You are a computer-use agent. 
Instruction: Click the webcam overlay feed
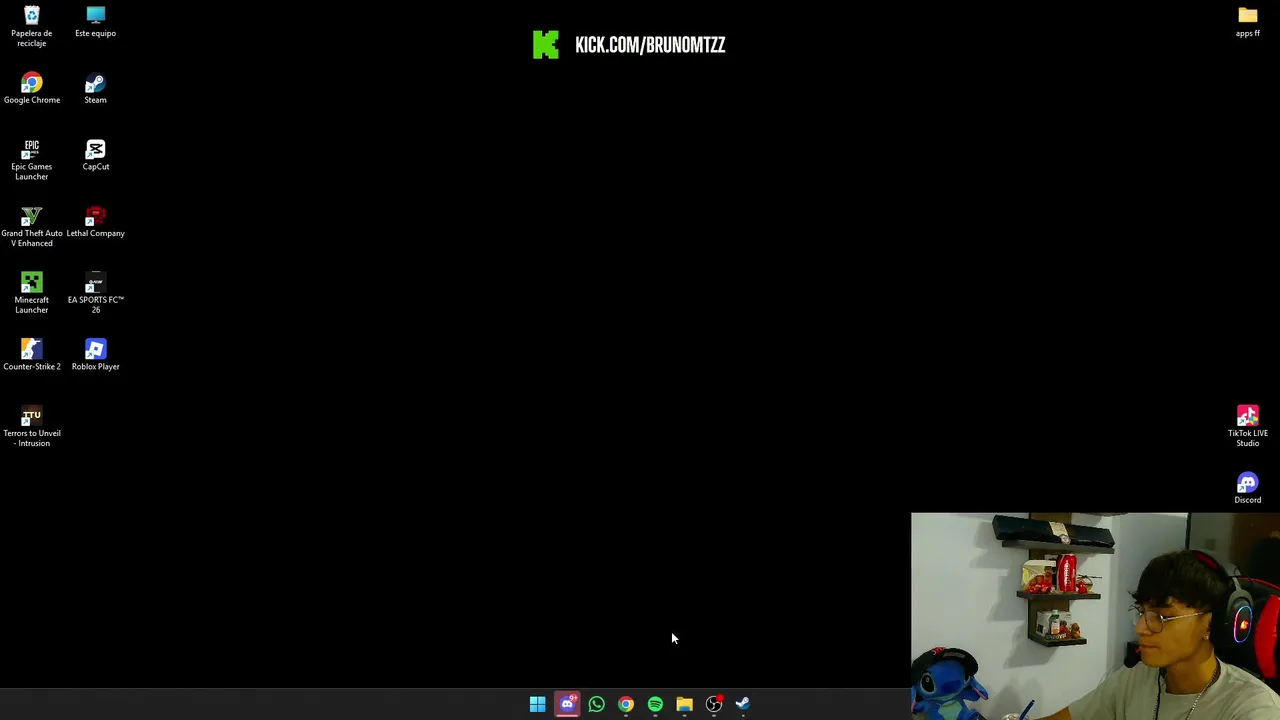(1095, 616)
